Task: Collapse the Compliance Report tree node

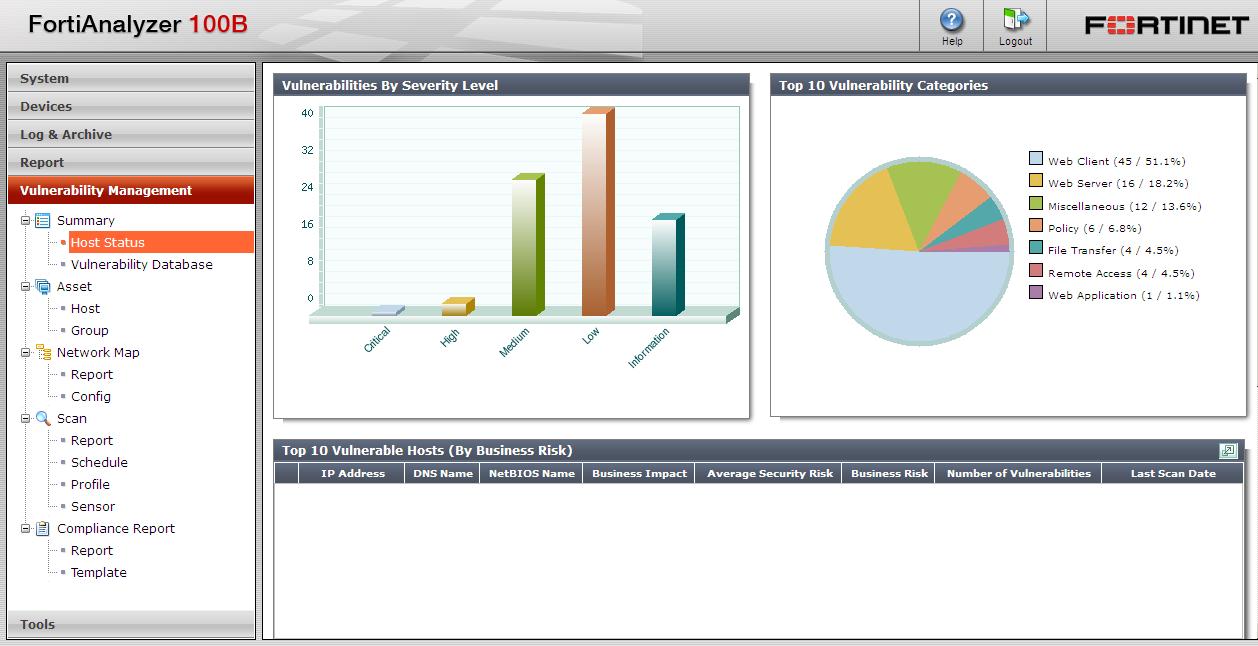Action: pyautogui.click(x=26, y=528)
